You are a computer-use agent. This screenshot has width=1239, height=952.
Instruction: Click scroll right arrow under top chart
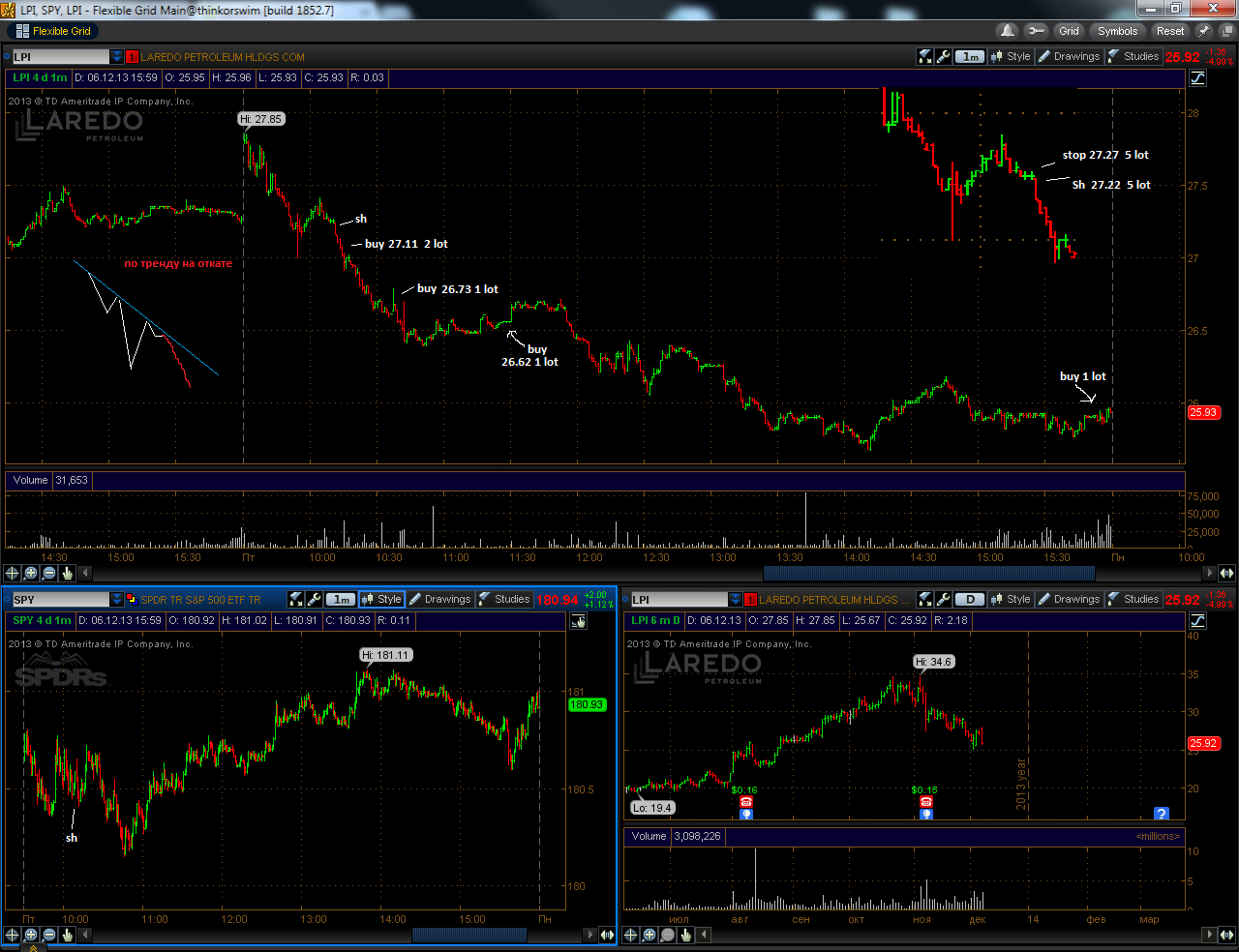click(1209, 573)
